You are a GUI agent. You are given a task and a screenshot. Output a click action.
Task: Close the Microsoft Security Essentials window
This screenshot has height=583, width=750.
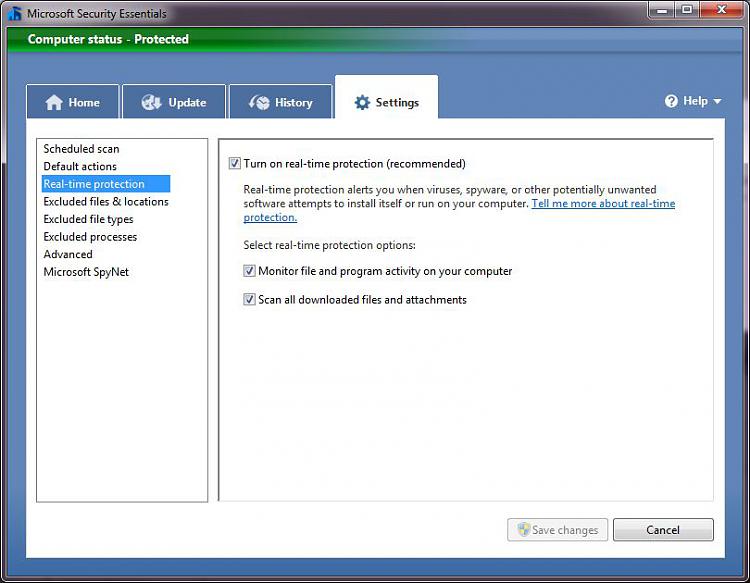[x=721, y=10]
